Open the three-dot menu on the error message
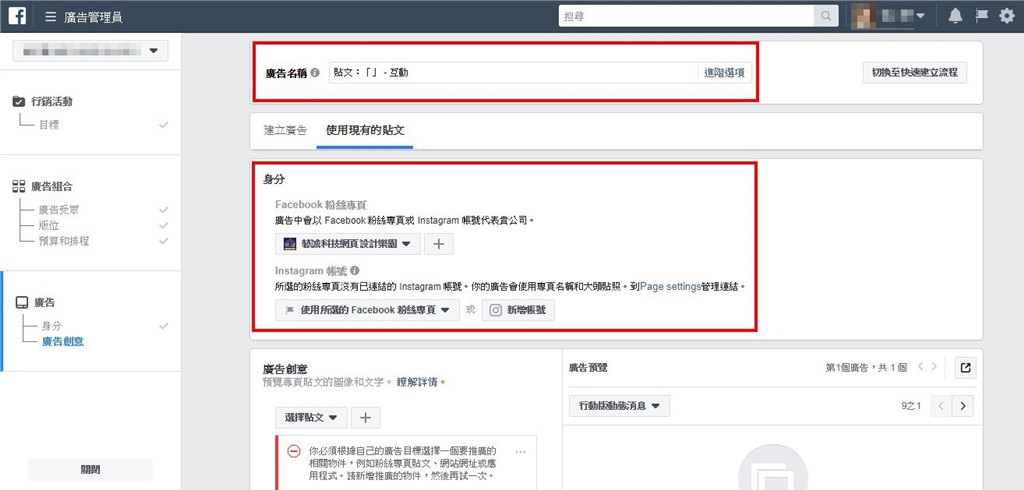 (x=520, y=451)
